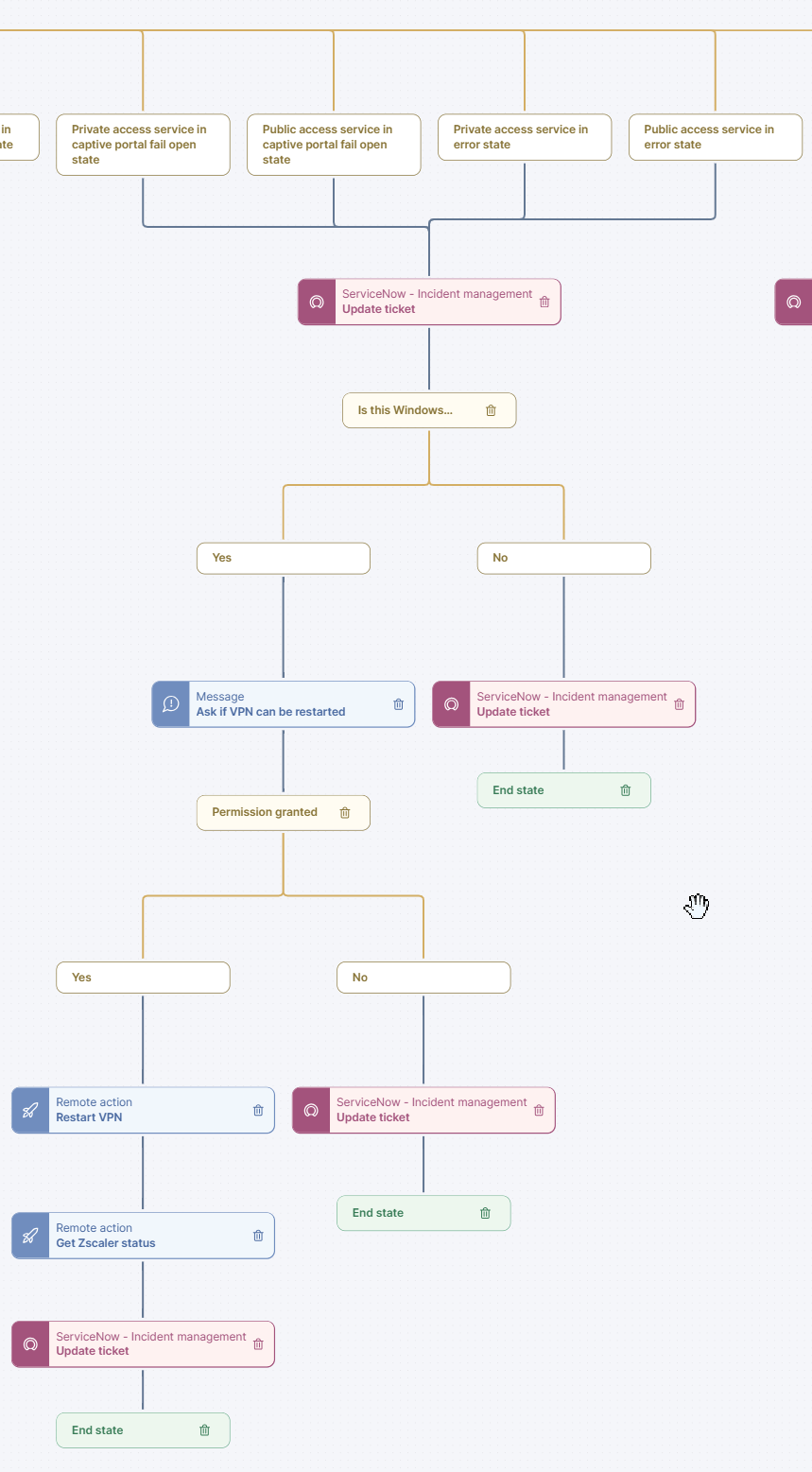
Task: Click the ServiceNow icon on the right-edge partially visible node
Action: pyautogui.click(x=794, y=302)
